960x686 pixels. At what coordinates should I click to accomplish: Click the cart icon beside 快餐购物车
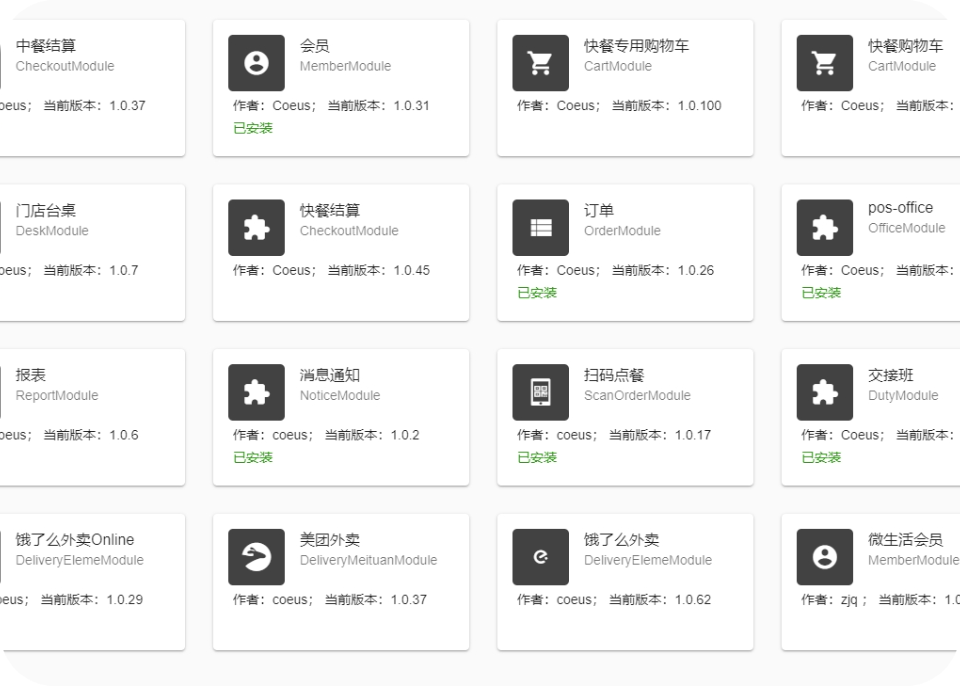[x=824, y=63]
